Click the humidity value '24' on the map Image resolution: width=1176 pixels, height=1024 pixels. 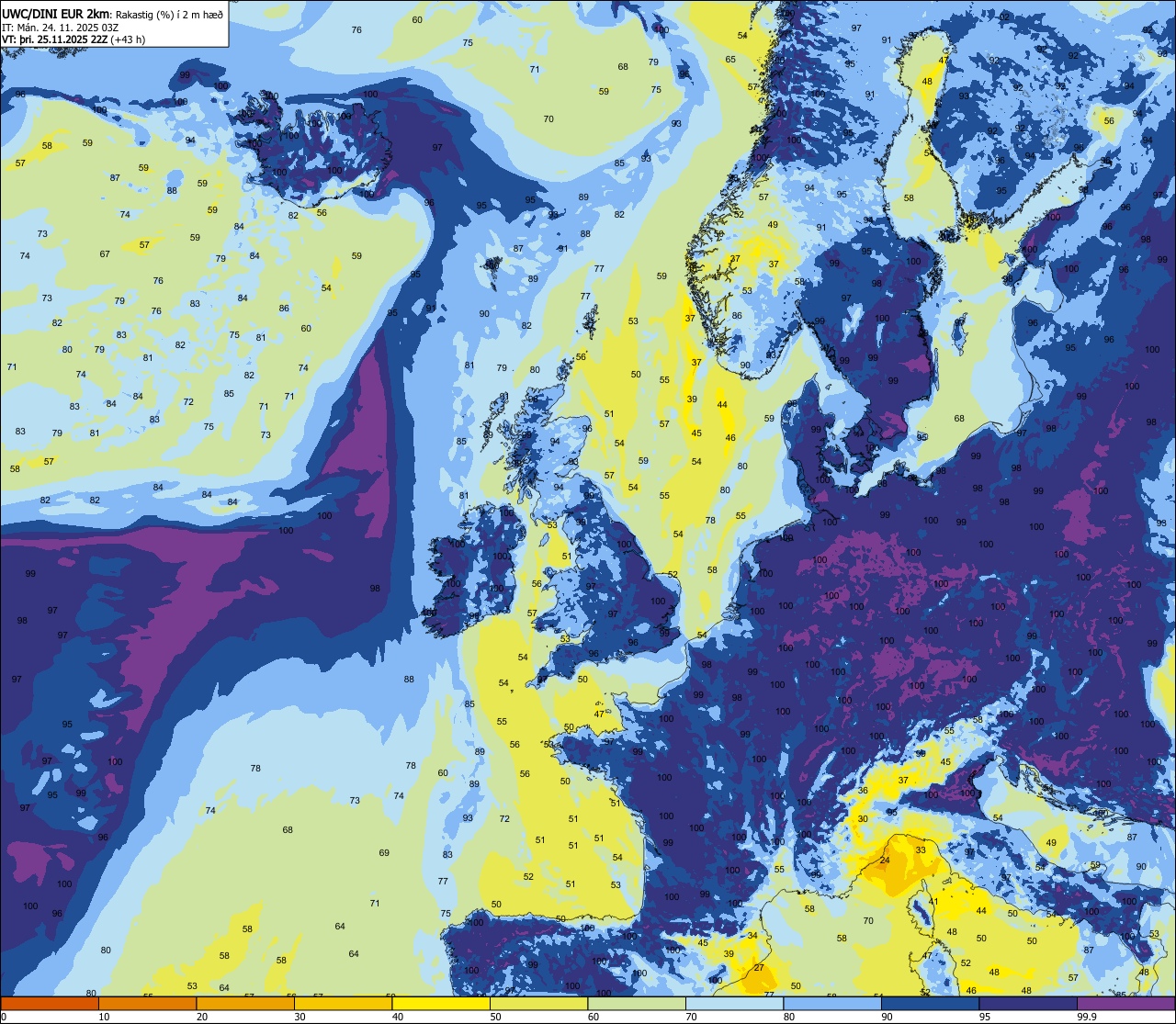point(885,861)
